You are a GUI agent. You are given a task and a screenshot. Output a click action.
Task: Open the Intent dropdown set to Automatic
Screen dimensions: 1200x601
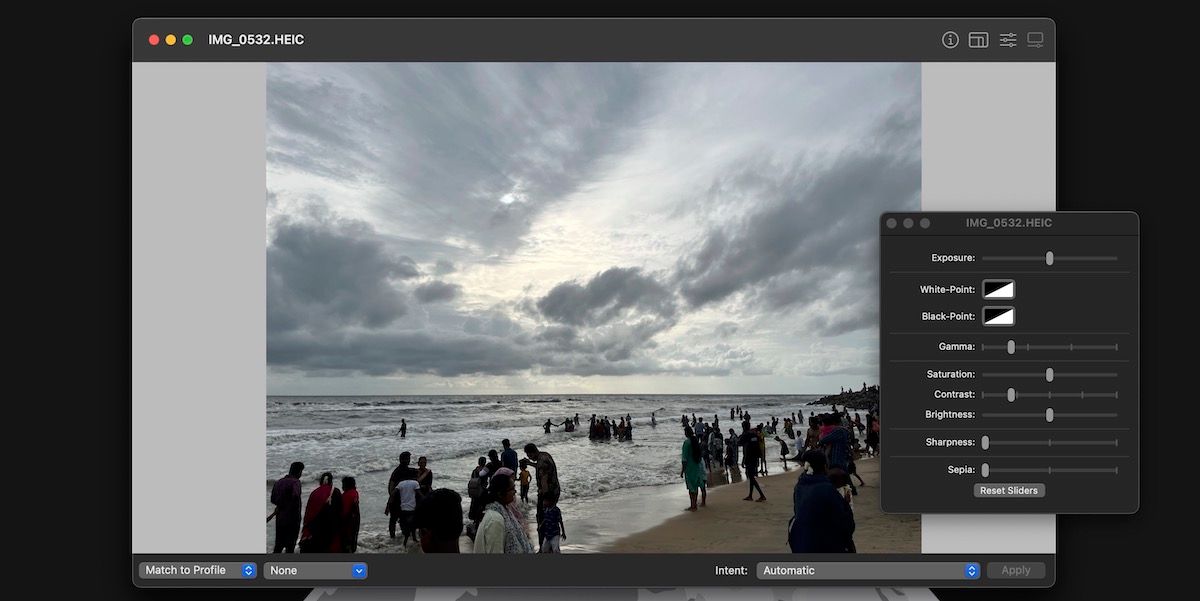coord(867,569)
